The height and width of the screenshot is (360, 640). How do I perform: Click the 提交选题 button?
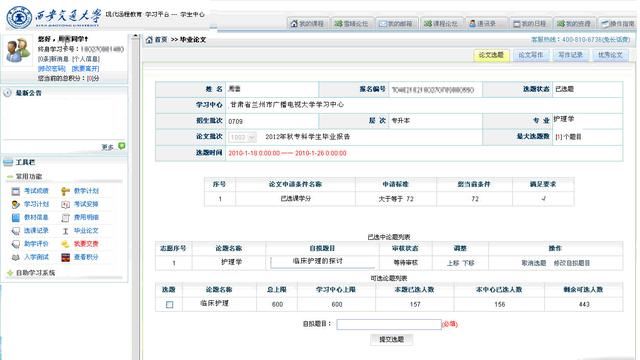tap(391, 339)
